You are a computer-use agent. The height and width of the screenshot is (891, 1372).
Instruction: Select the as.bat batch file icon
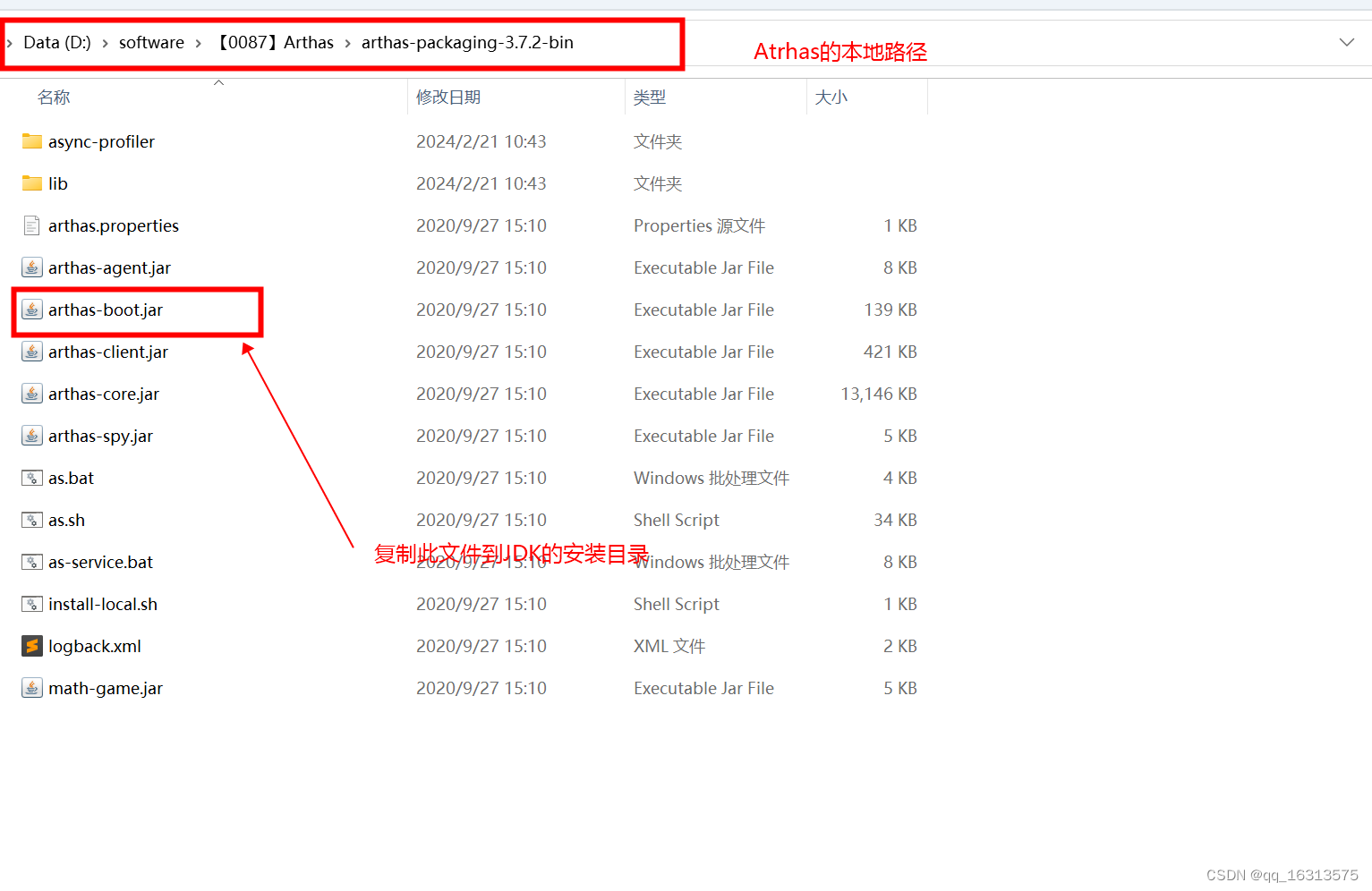31,477
